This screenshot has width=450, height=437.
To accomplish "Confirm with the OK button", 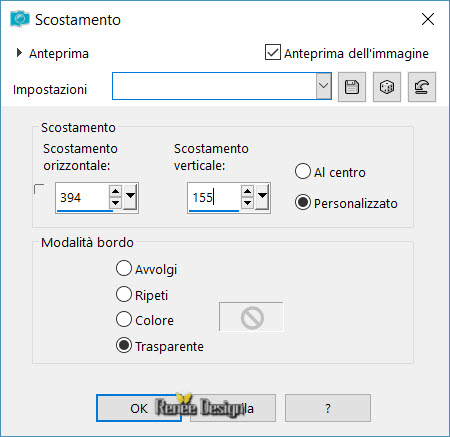I will click(139, 408).
